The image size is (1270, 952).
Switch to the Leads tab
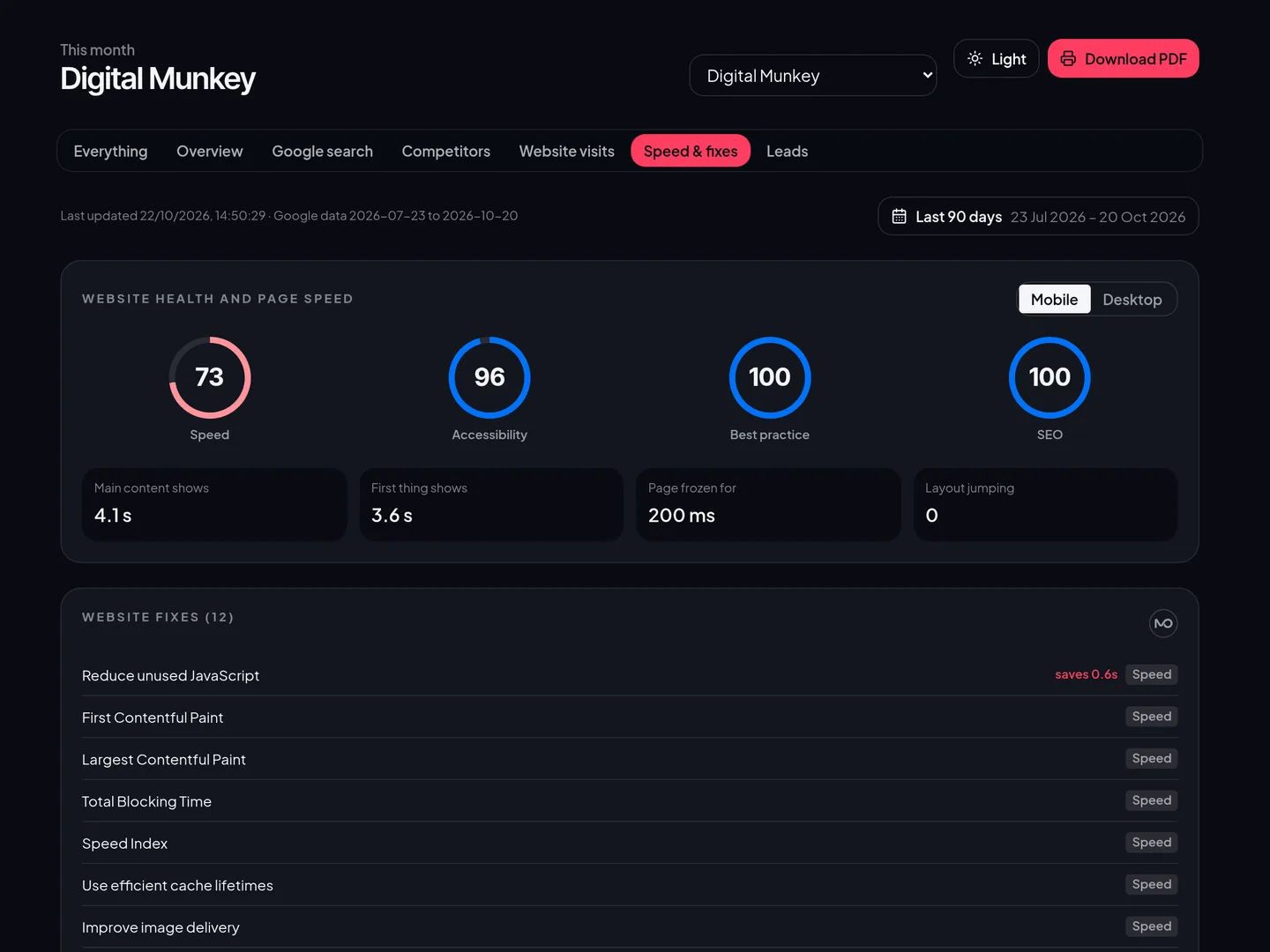(x=787, y=151)
